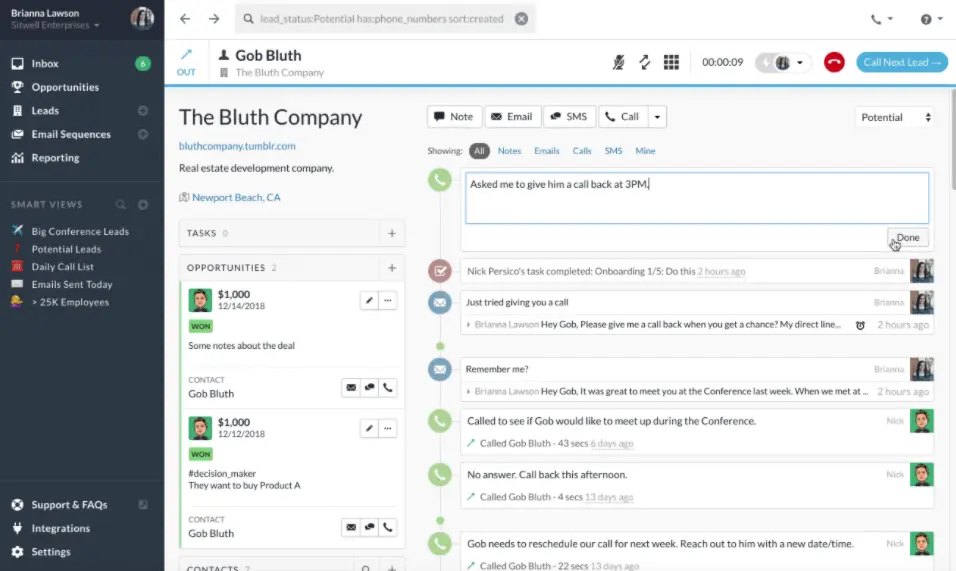The image size is (956, 571).
Task: Show All activity filter
Action: (479, 151)
